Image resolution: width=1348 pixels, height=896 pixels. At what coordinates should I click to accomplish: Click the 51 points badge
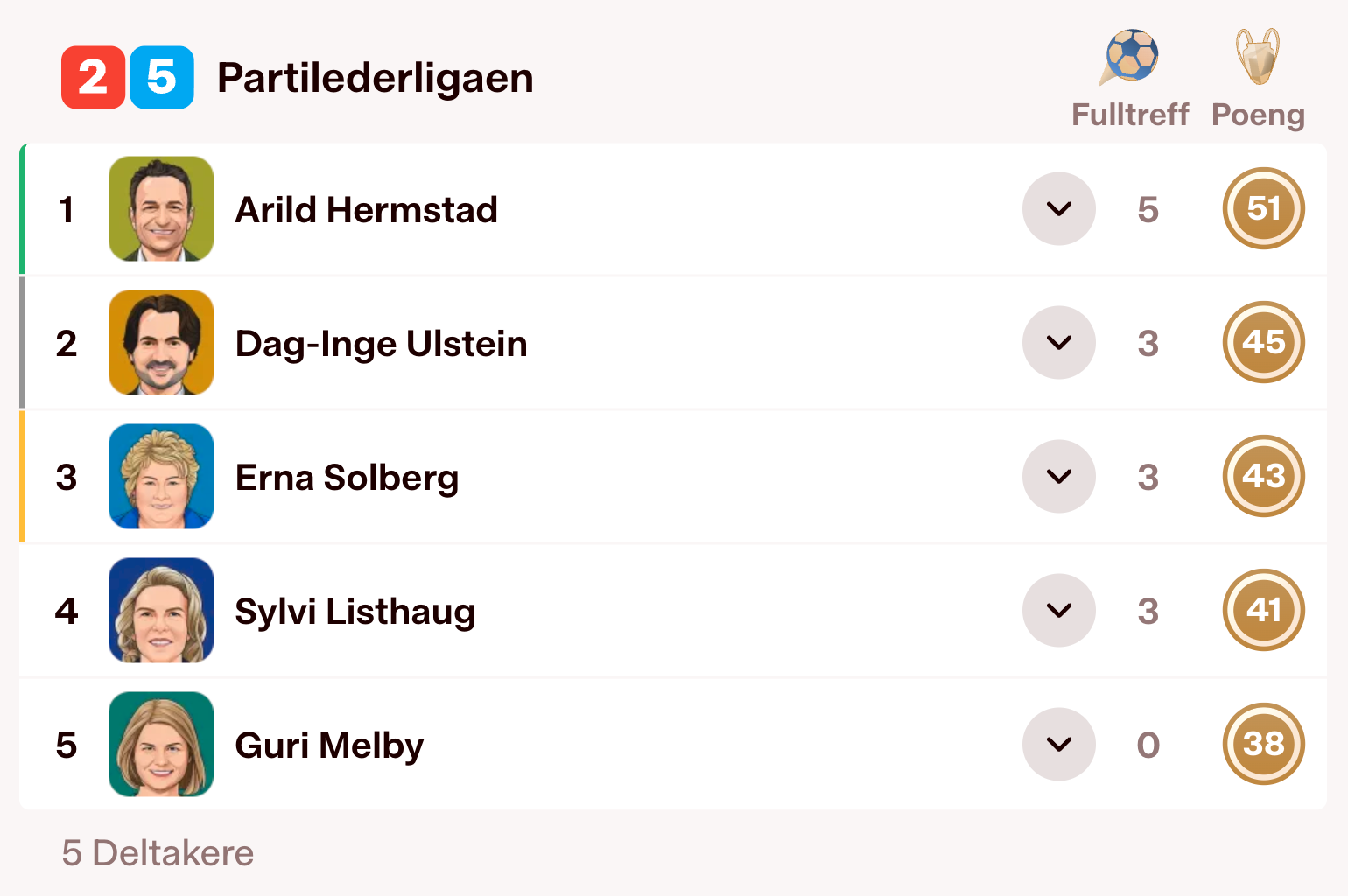(x=1263, y=208)
